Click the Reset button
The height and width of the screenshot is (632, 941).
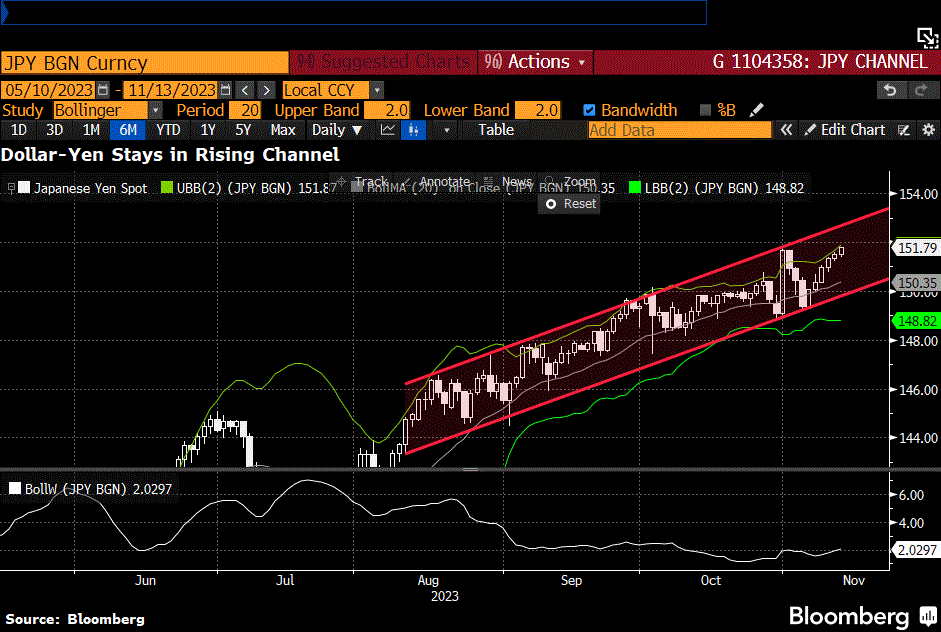coord(570,204)
